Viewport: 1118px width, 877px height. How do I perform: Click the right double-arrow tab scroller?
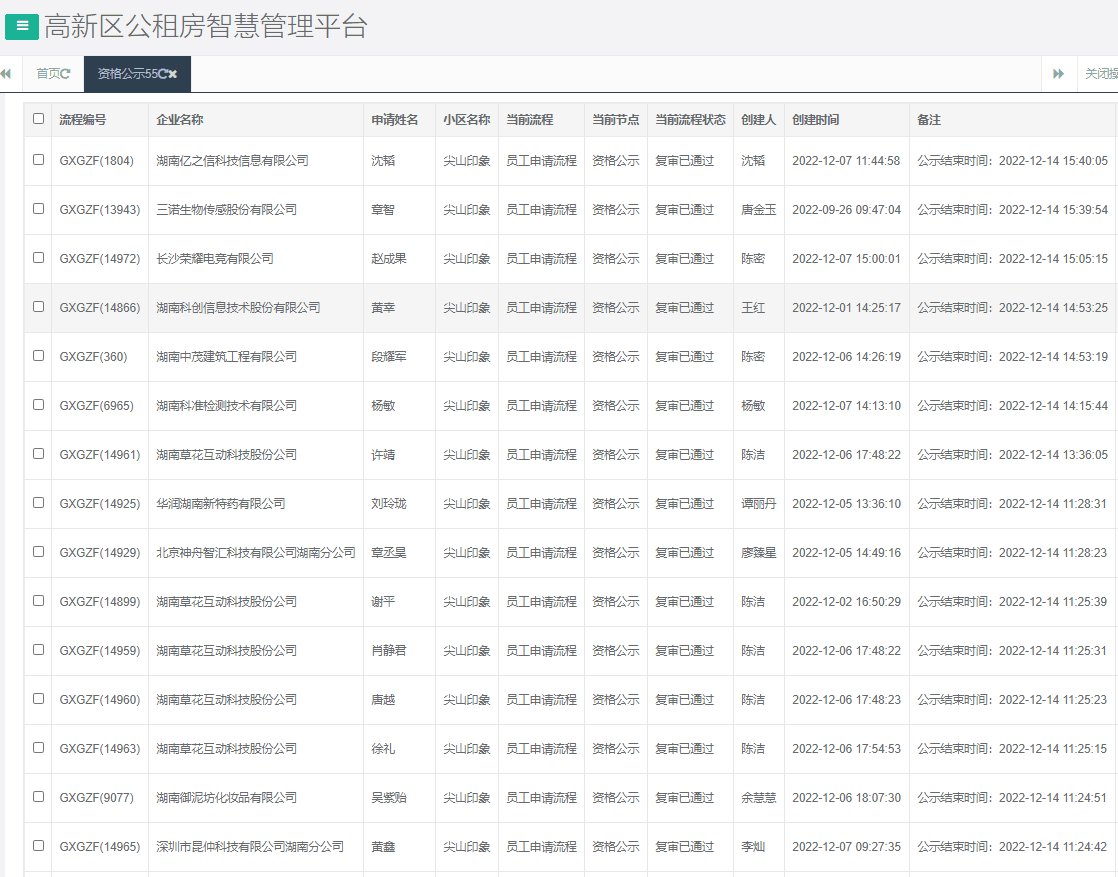(1059, 73)
